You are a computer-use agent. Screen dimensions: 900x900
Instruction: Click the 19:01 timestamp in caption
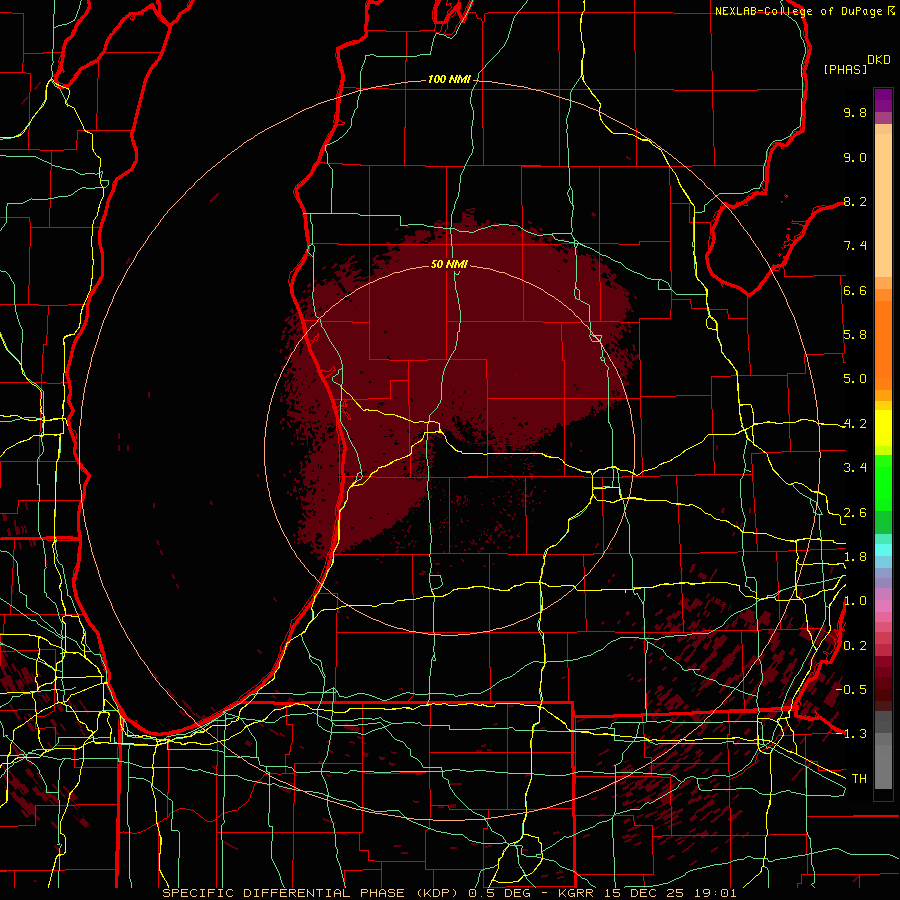click(714, 893)
